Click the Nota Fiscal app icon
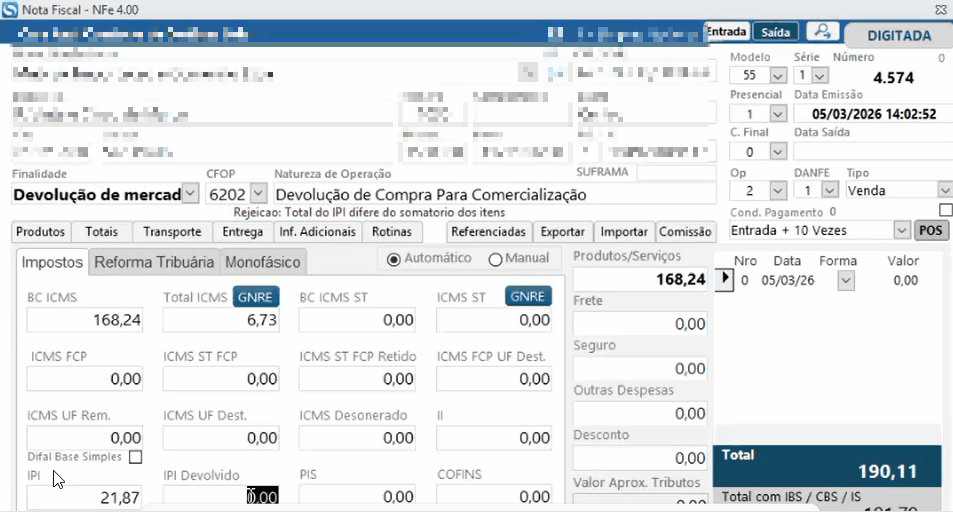 click(x=10, y=9)
